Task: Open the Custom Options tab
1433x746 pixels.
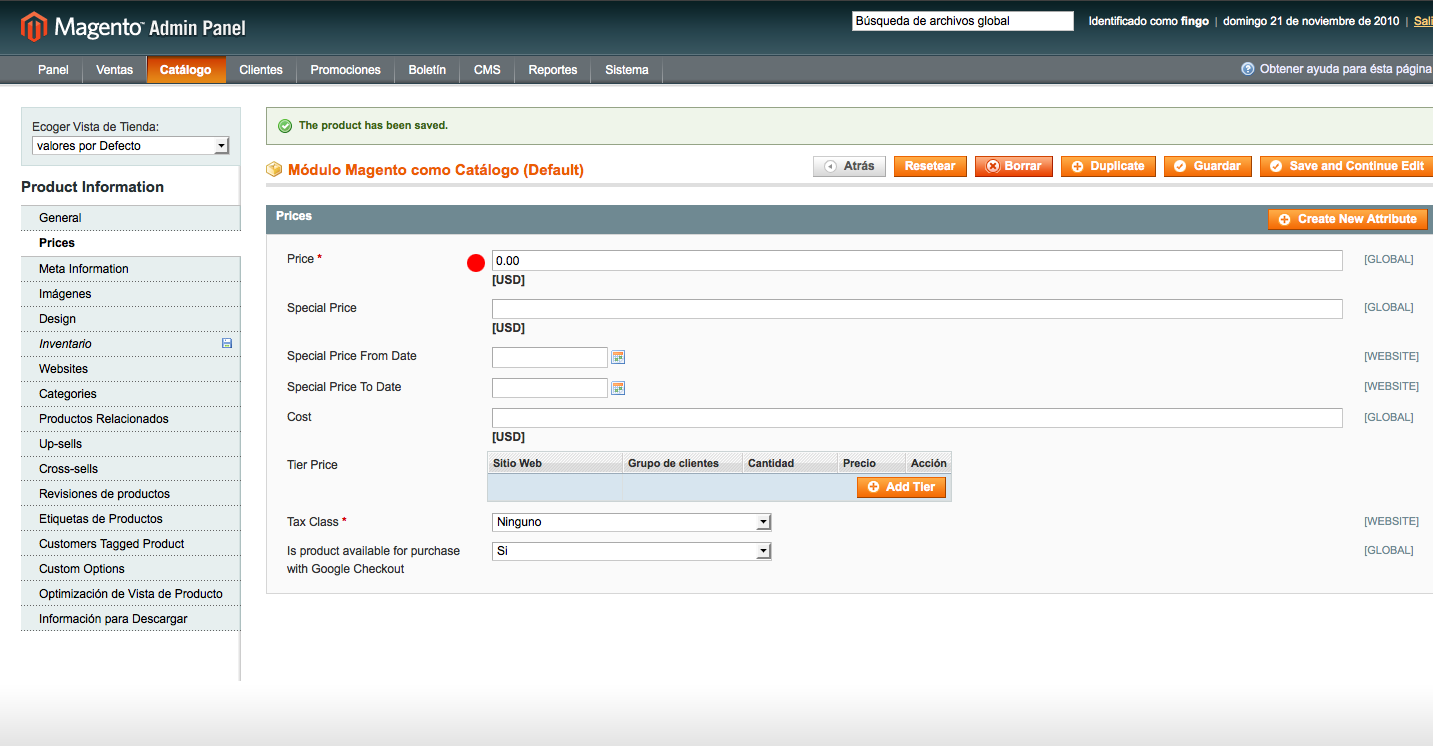Action: pyautogui.click(x=131, y=569)
